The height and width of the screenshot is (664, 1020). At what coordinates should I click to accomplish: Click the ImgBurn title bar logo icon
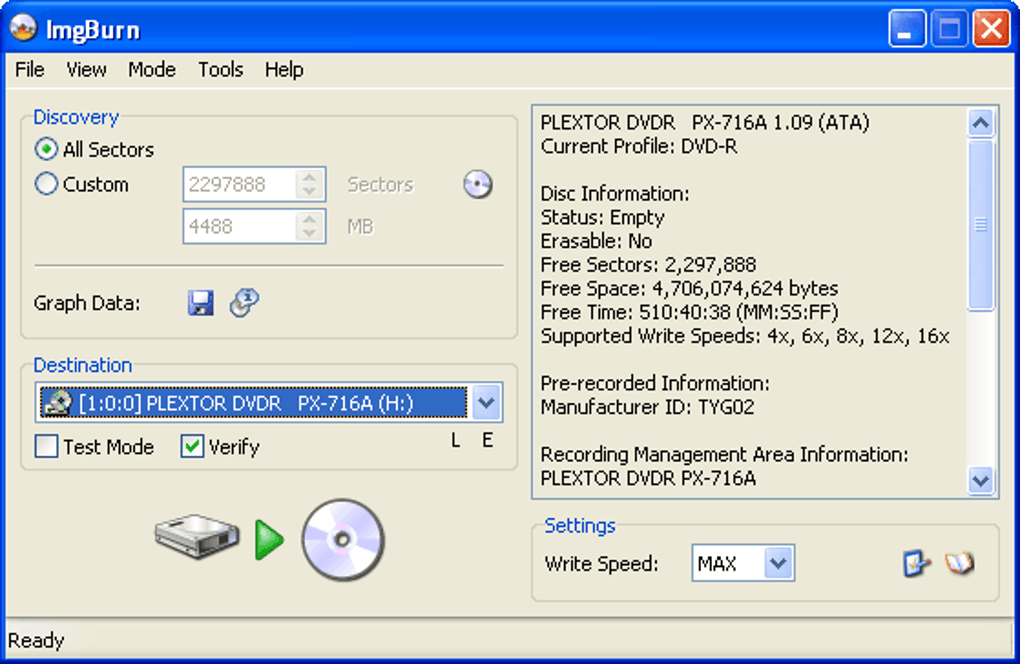23,28
